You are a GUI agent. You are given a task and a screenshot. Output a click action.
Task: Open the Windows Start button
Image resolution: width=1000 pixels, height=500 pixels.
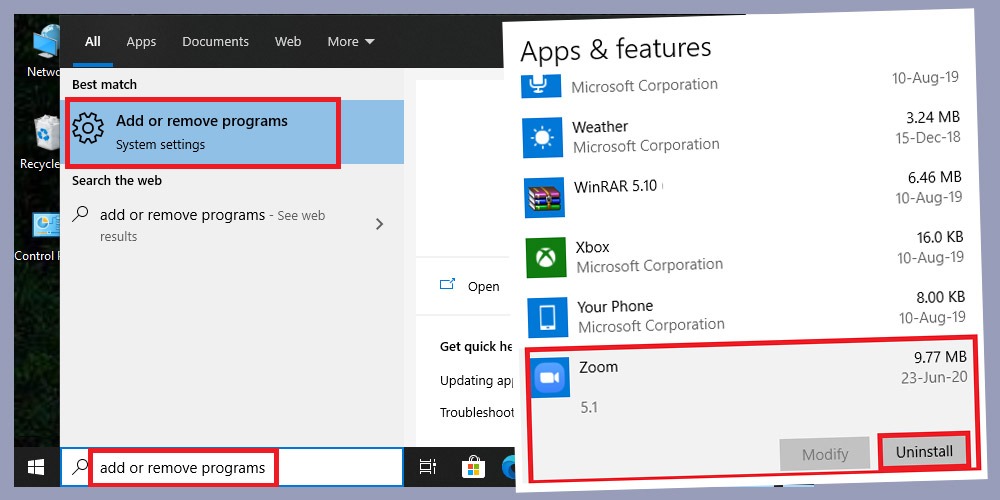click(x=36, y=467)
